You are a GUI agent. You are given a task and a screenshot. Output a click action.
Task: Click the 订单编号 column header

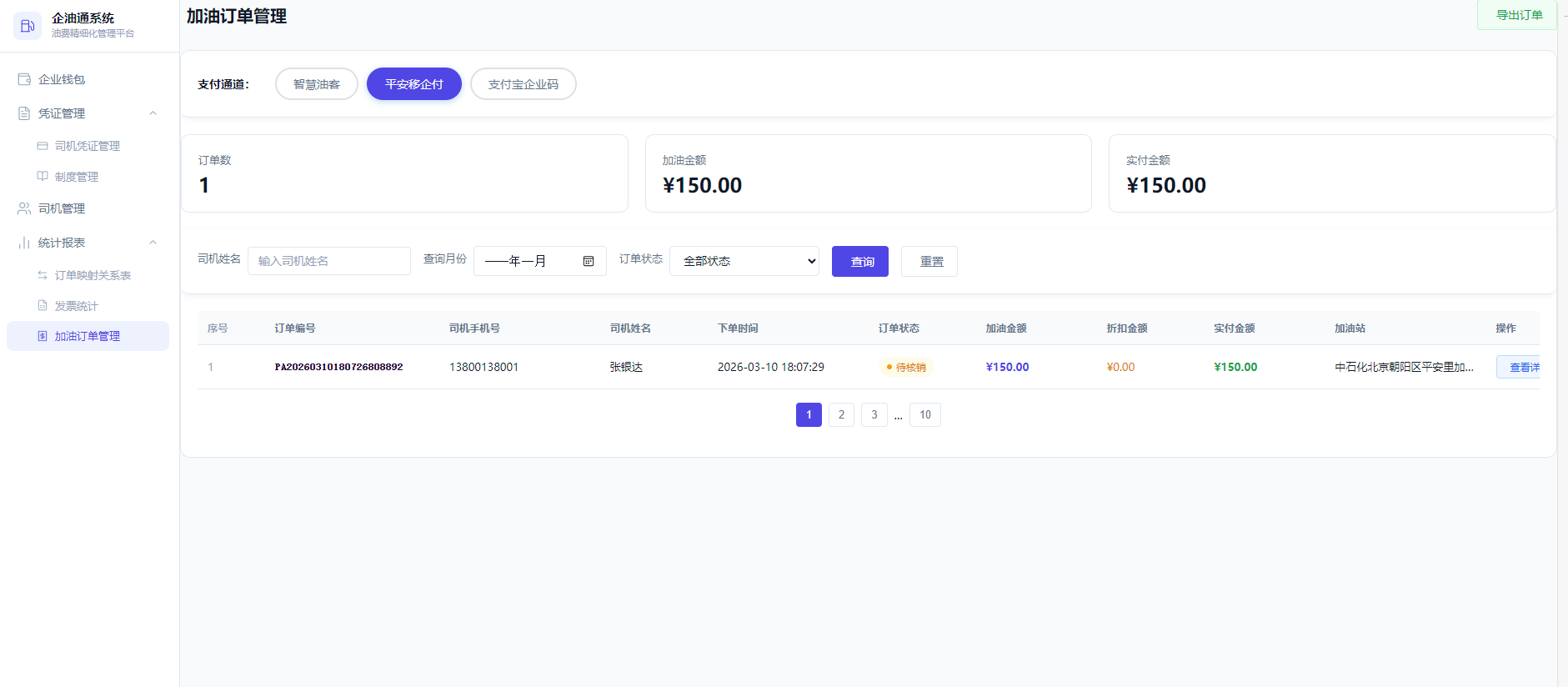[x=295, y=328]
